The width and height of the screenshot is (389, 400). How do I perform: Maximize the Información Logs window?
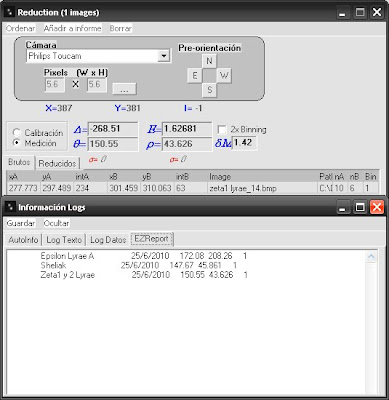click(360, 207)
